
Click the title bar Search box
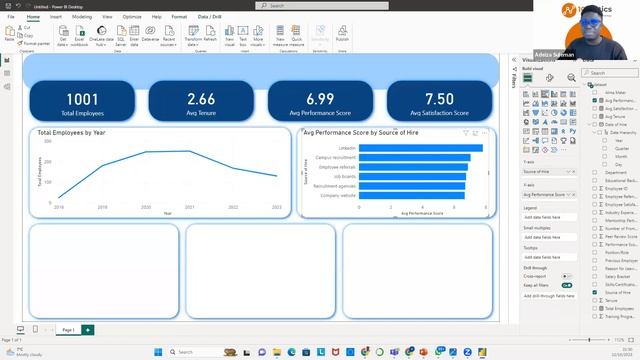click(322, 6)
